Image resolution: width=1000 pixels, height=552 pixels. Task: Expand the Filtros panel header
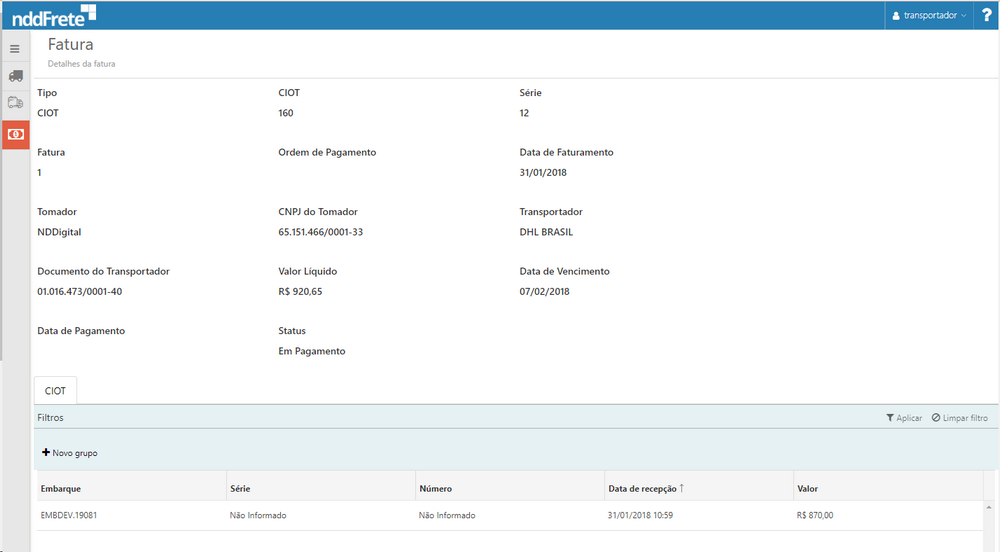point(51,417)
